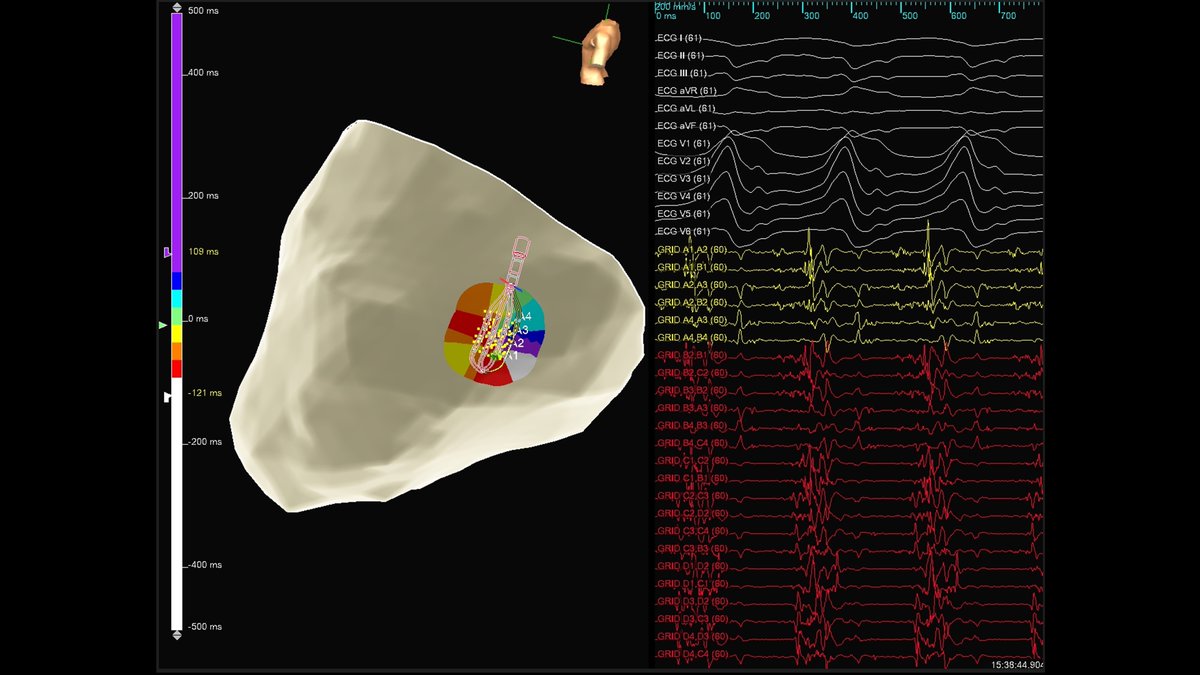Click the lower color bar arrow at -500 ms

pos(177,635)
